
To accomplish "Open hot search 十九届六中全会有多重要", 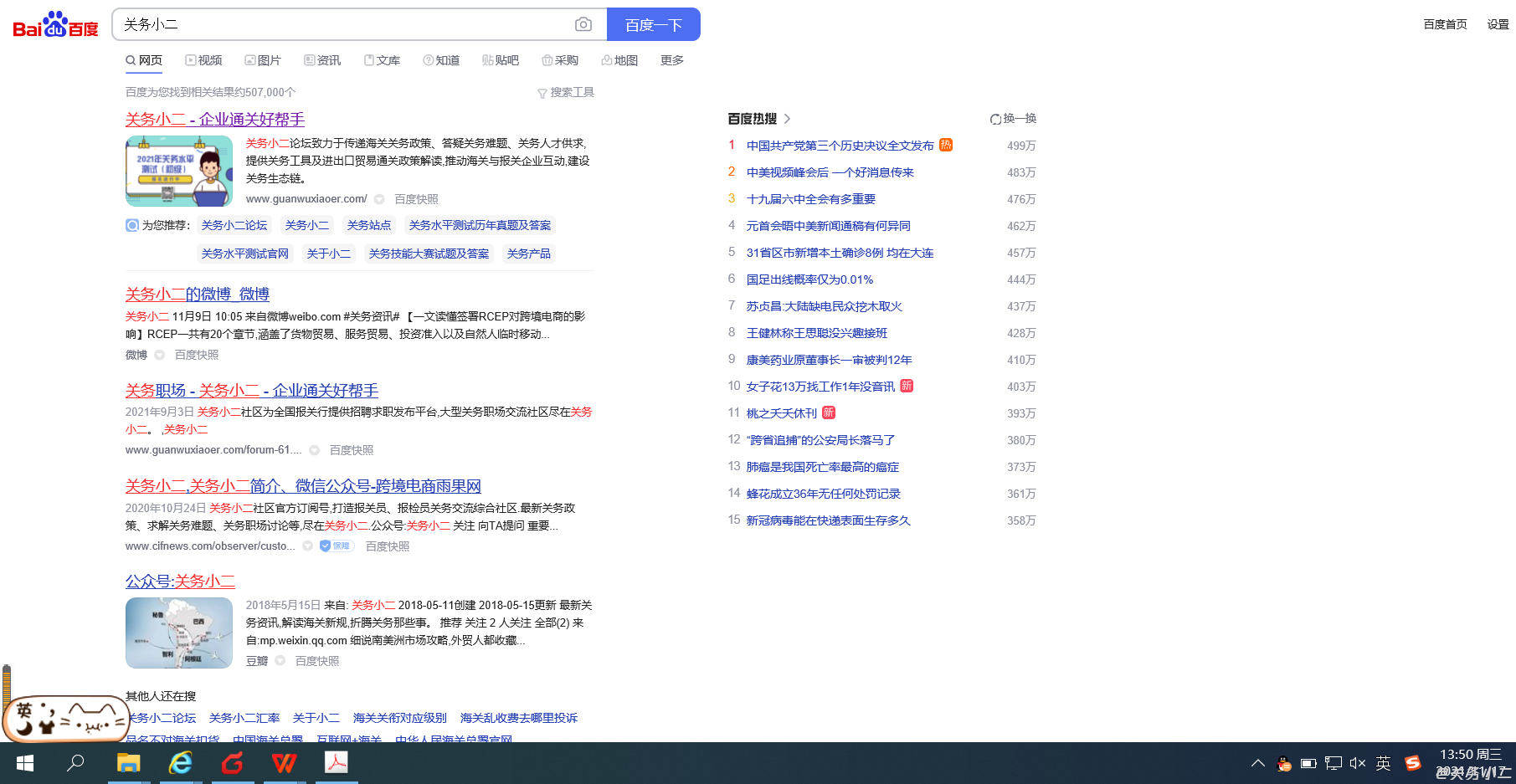I will point(811,199).
